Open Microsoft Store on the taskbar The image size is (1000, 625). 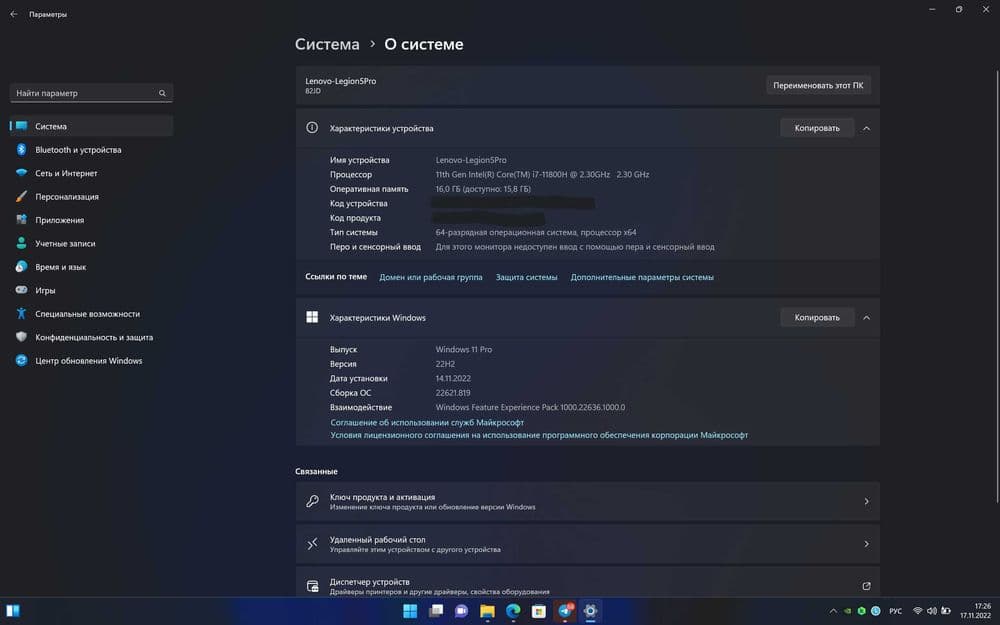(x=539, y=611)
